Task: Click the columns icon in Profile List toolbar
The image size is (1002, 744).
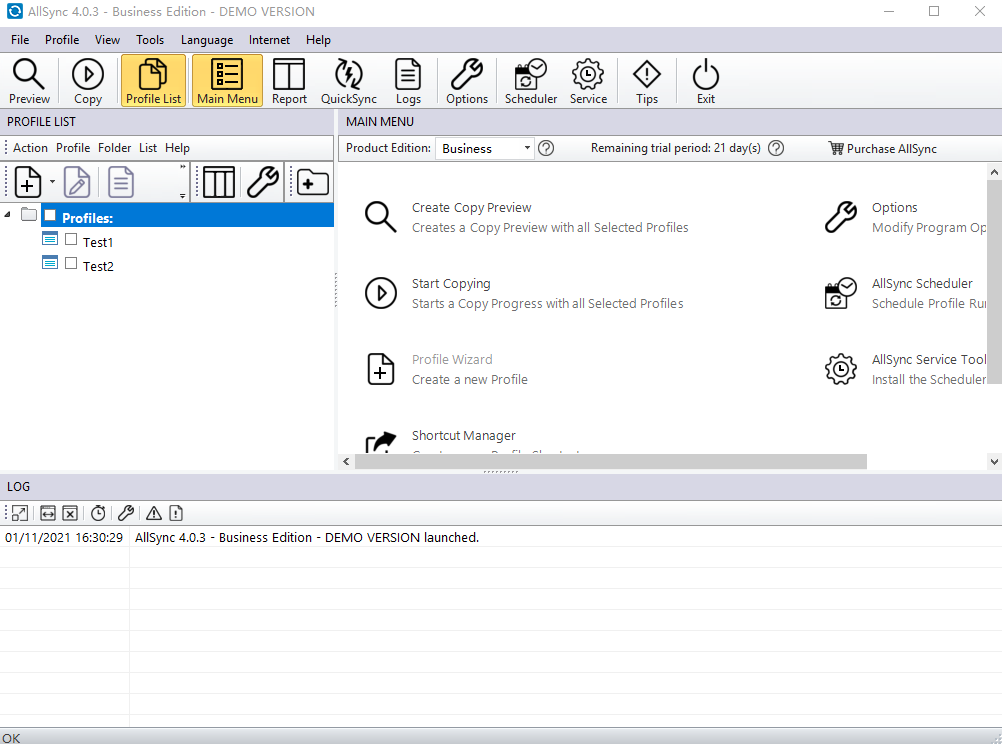Action: pos(219,182)
